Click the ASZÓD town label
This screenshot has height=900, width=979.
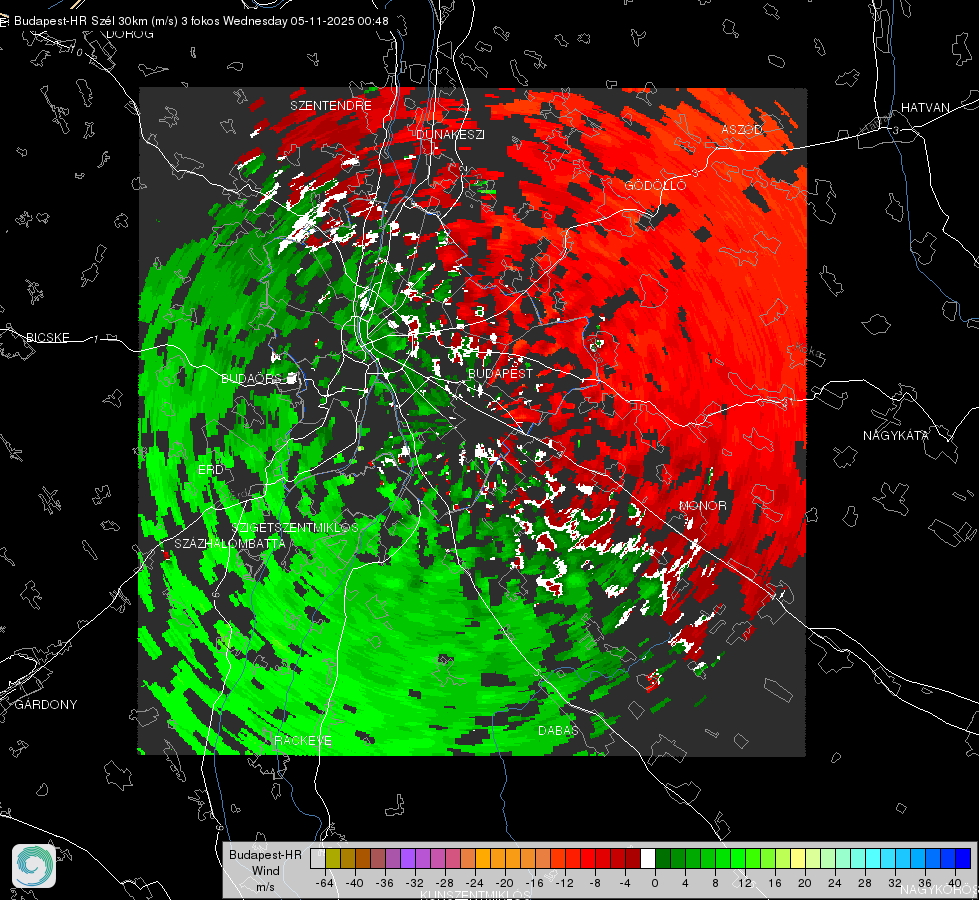point(742,129)
